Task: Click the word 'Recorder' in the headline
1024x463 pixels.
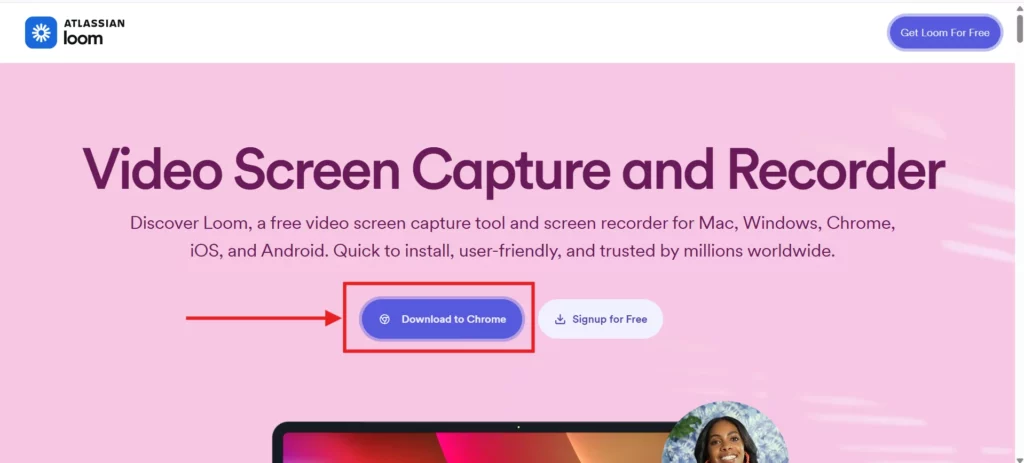Action: click(x=836, y=169)
